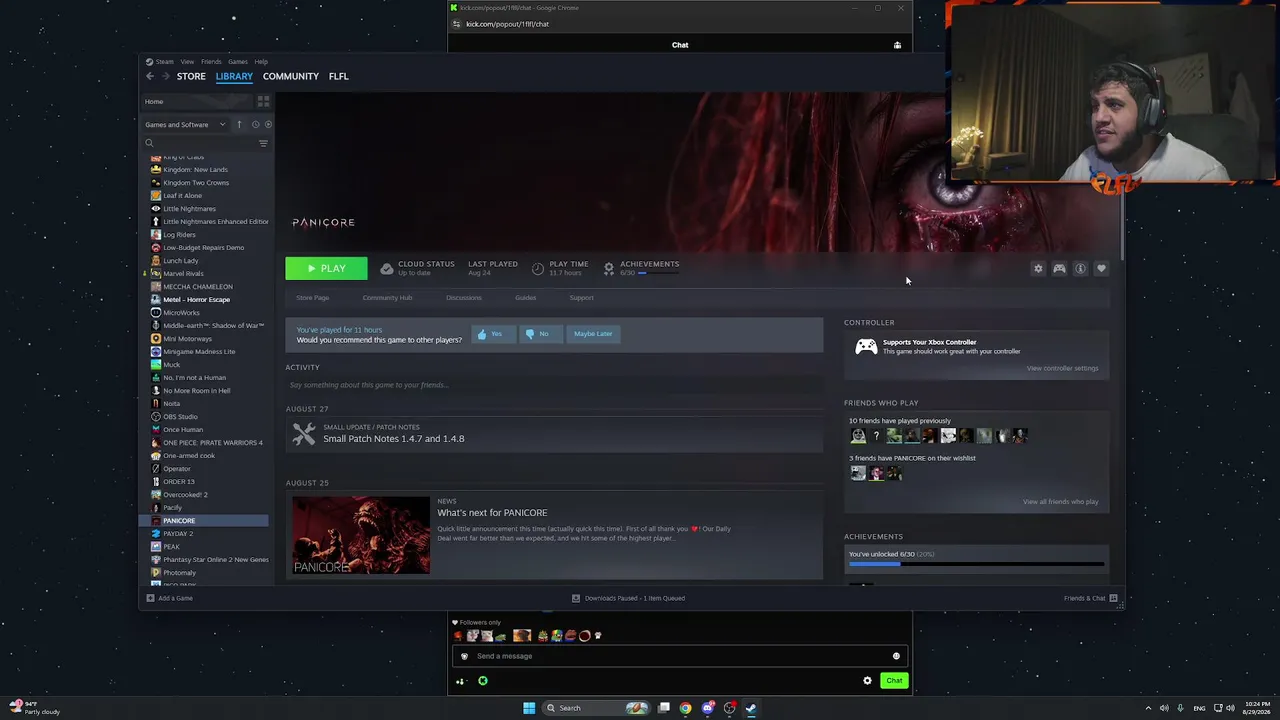Switch to the COMMUNITY tab
The image size is (1280, 720).
pyautogui.click(x=291, y=76)
